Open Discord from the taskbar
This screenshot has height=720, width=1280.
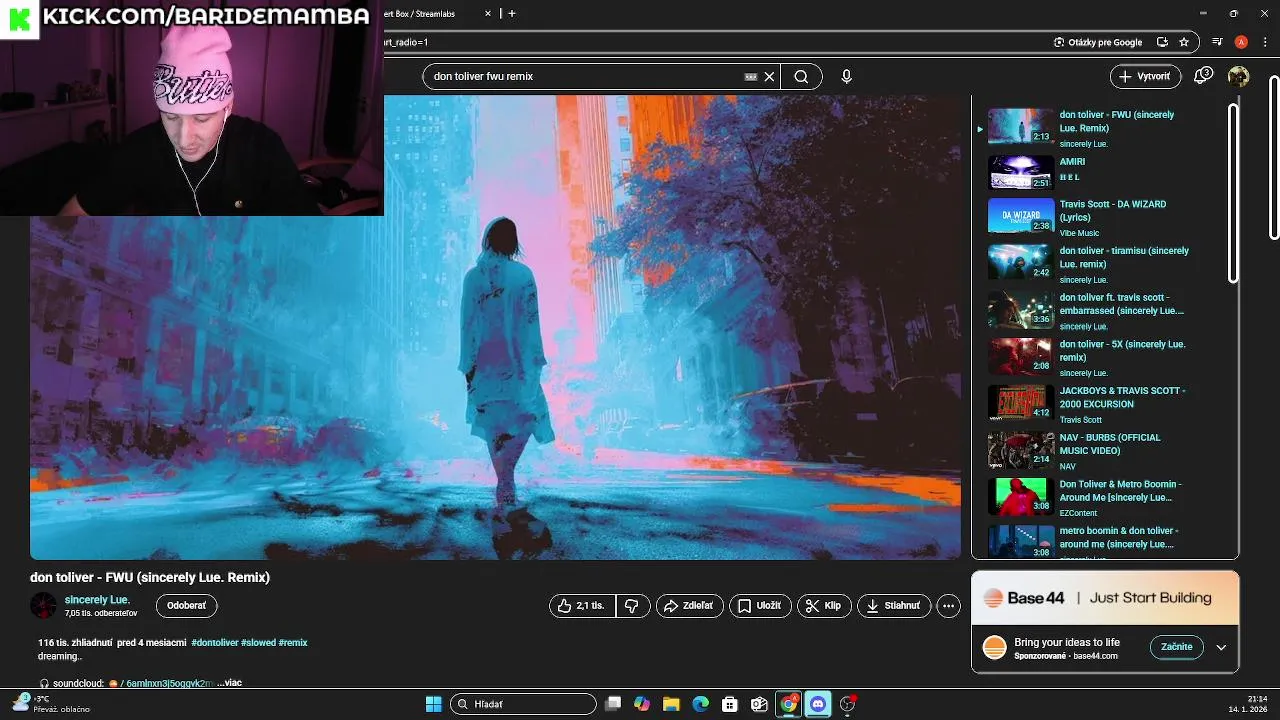coord(818,704)
